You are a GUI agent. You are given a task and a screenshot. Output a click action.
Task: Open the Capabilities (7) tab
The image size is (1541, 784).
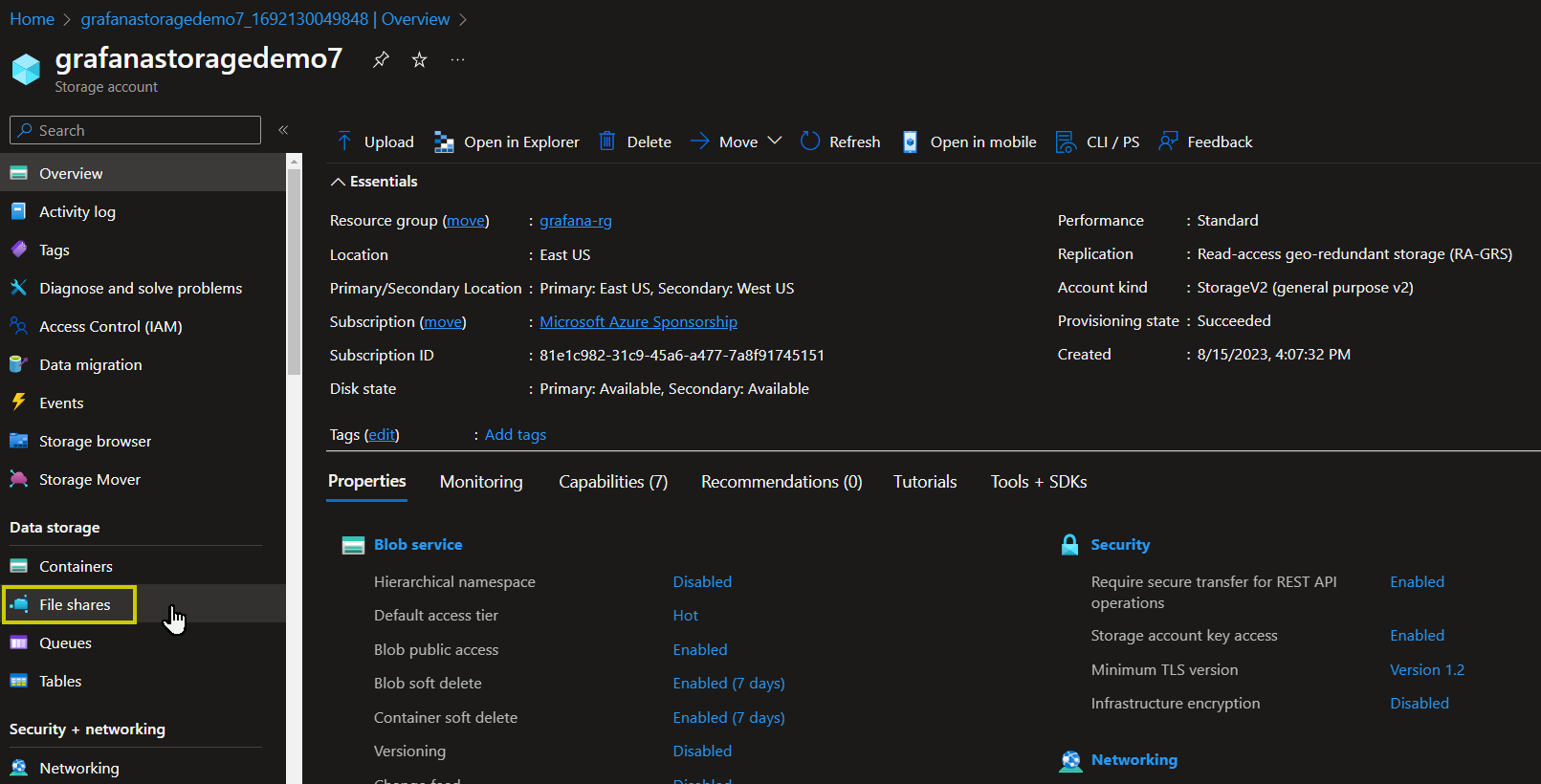click(613, 482)
